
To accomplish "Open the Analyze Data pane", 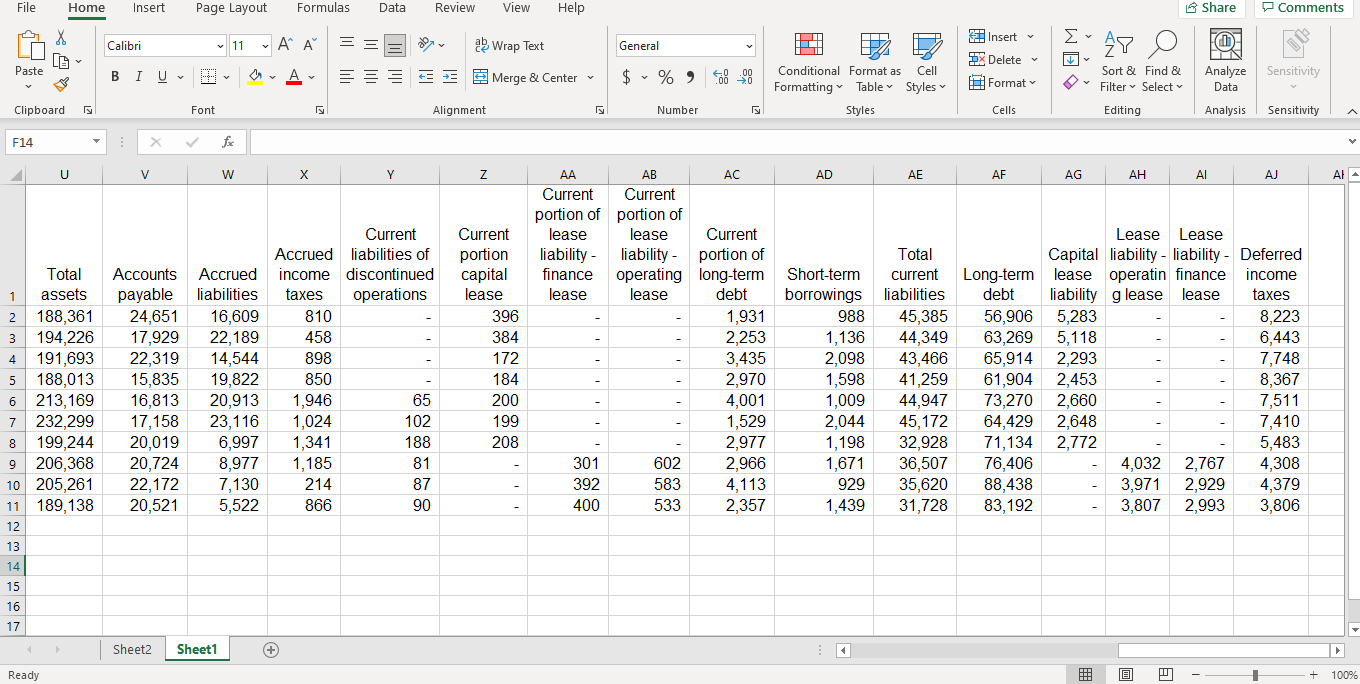I will tap(1225, 62).
